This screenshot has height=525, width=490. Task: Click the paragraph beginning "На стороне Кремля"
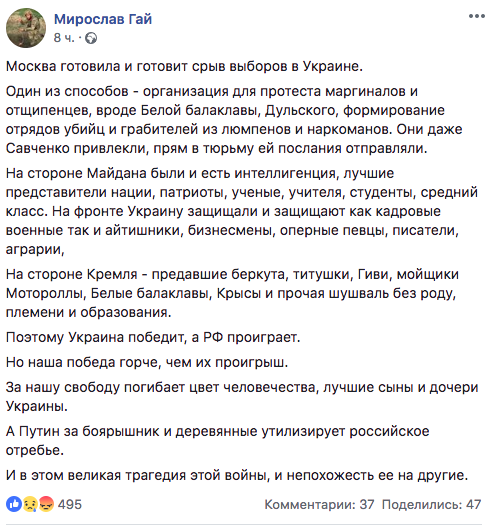tap(232, 293)
